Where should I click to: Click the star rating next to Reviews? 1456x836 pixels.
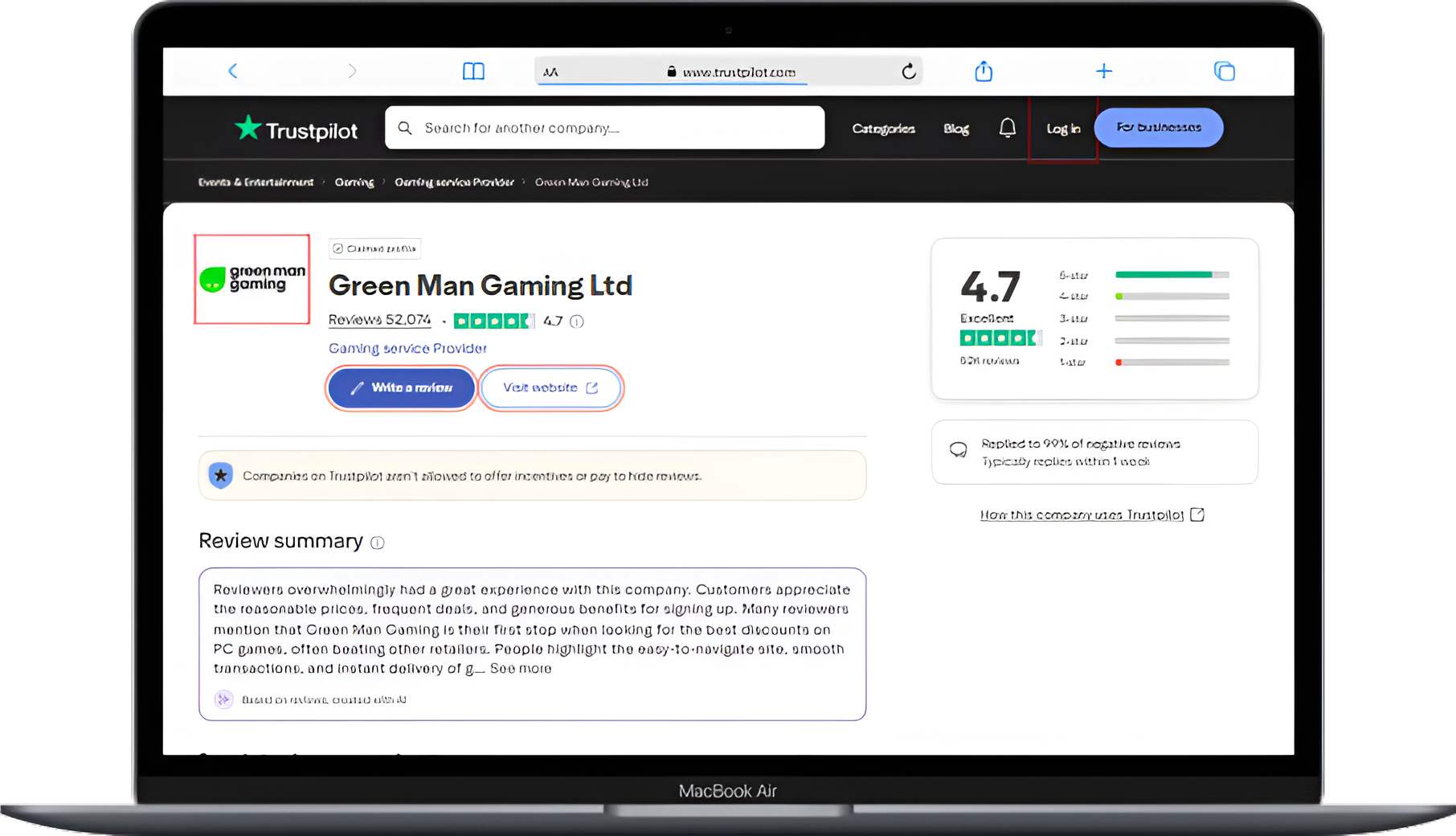pyautogui.click(x=493, y=322)
